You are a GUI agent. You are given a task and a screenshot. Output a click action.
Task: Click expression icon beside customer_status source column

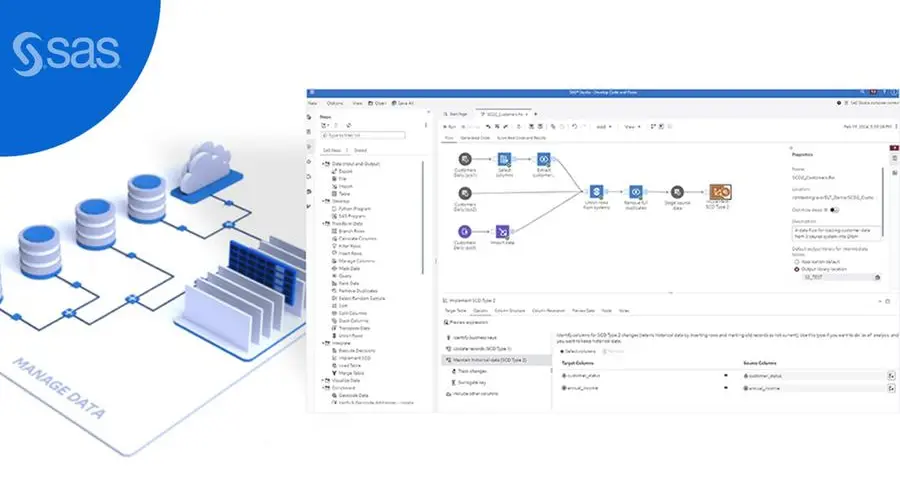[x=891, y=376]
